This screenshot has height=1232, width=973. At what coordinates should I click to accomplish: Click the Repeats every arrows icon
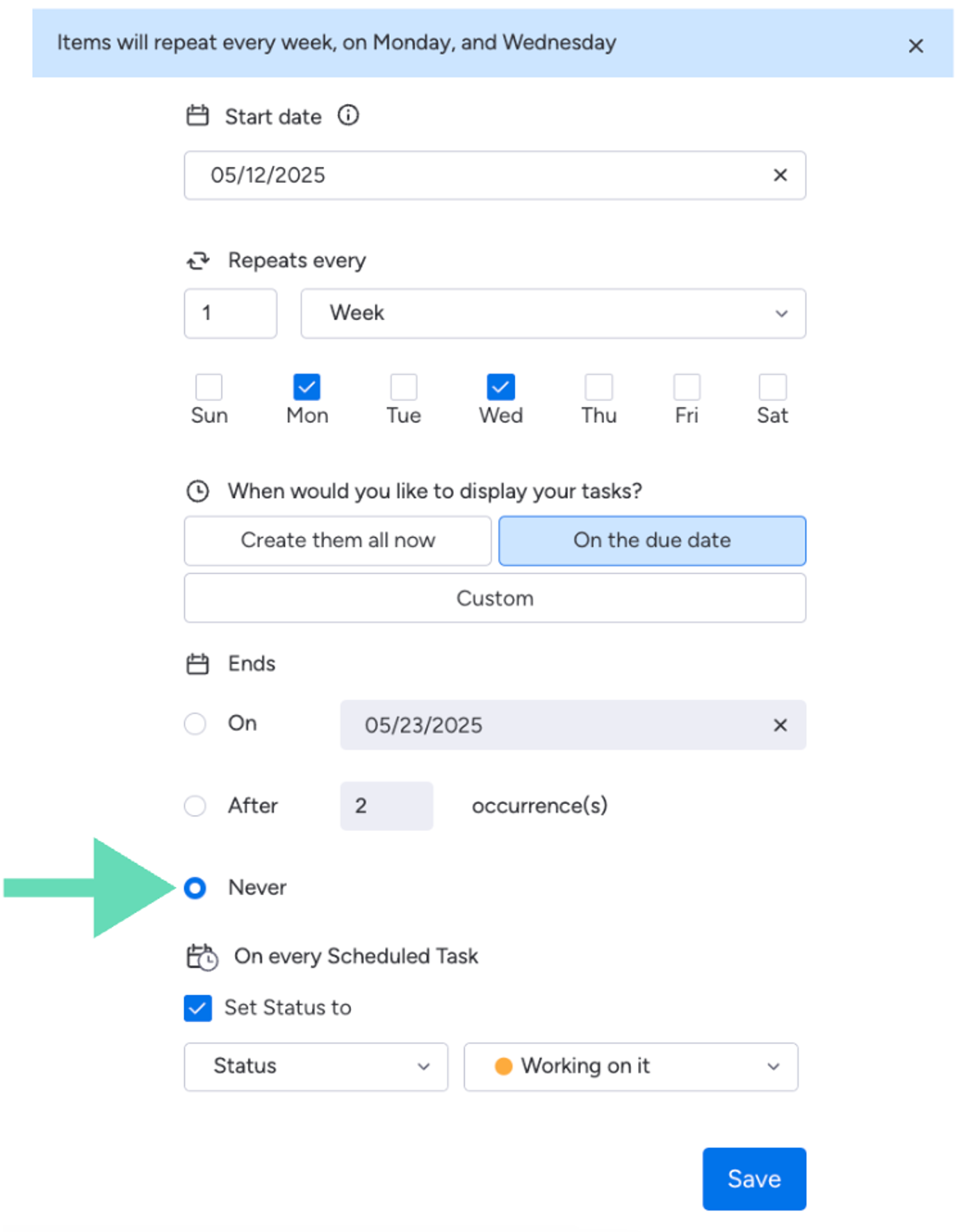coord(198,261)
